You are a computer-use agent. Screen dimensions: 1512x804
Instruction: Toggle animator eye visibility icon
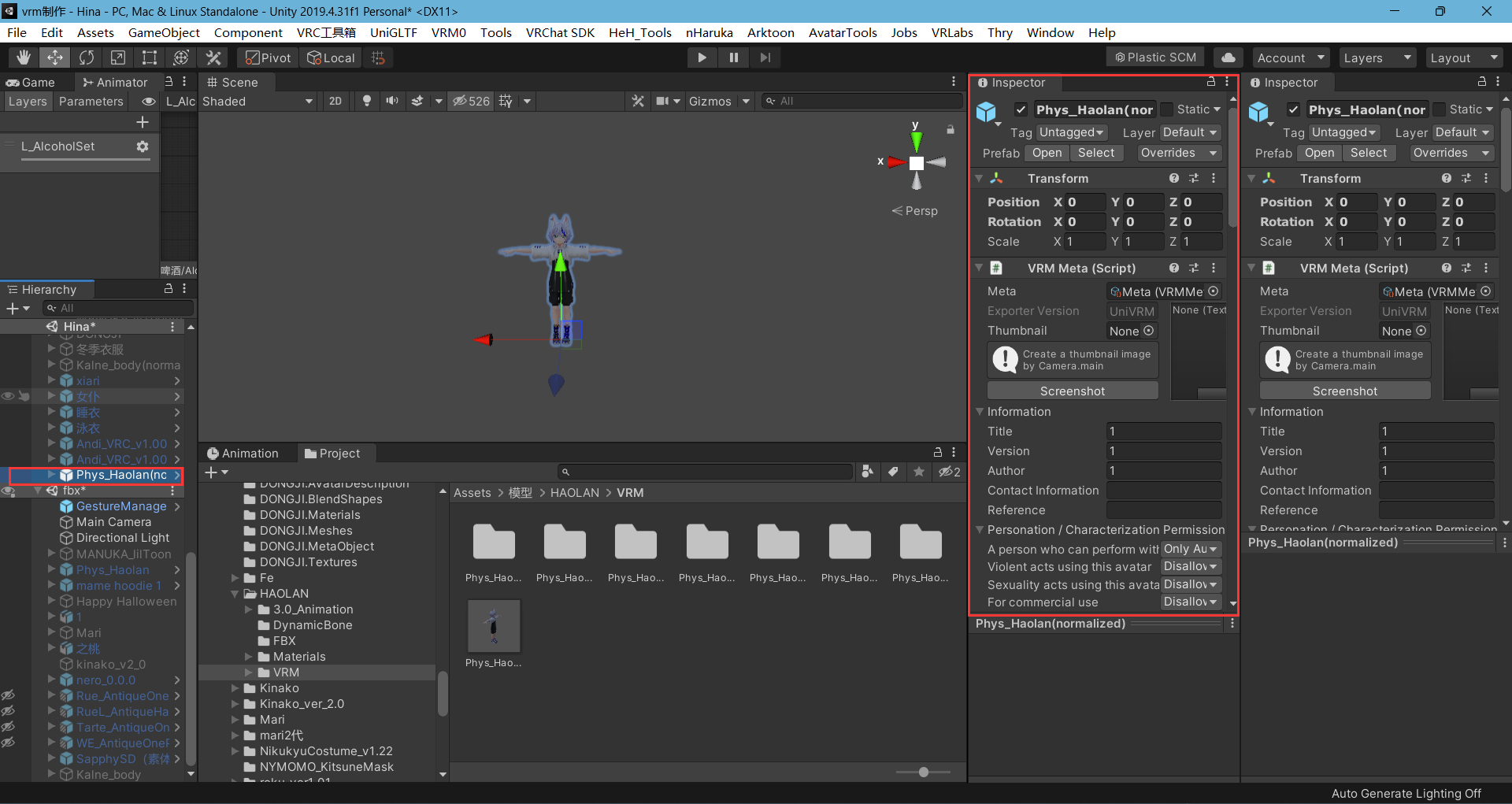click(148, 102)
